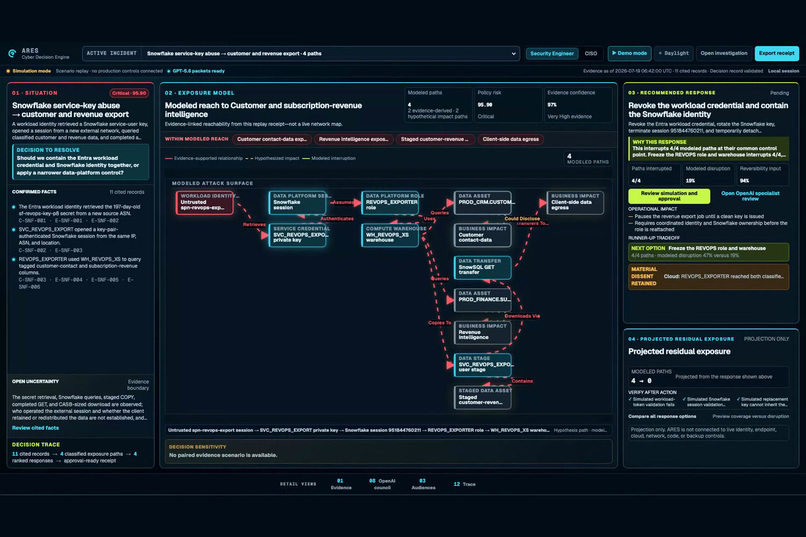Click the Simulated Snowflake session validation check
The image size is (806, 537).
(706, 402)
